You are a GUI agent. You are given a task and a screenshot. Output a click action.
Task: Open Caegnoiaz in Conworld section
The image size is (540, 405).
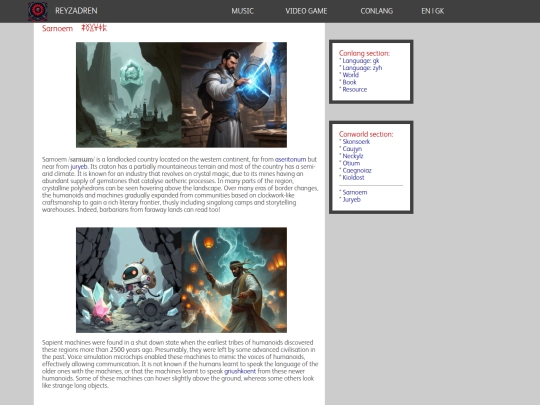pos(357,170)
